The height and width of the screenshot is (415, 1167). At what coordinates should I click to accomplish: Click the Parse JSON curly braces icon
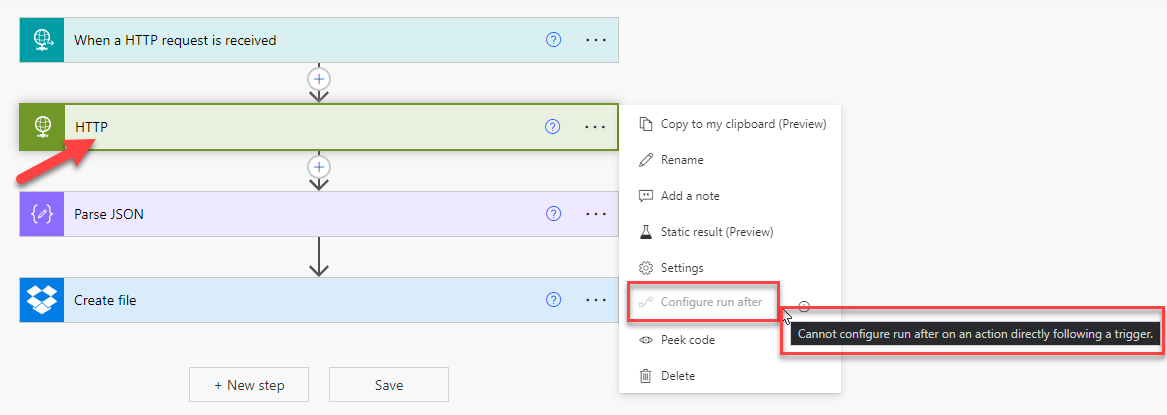click(x=42, y=214)
